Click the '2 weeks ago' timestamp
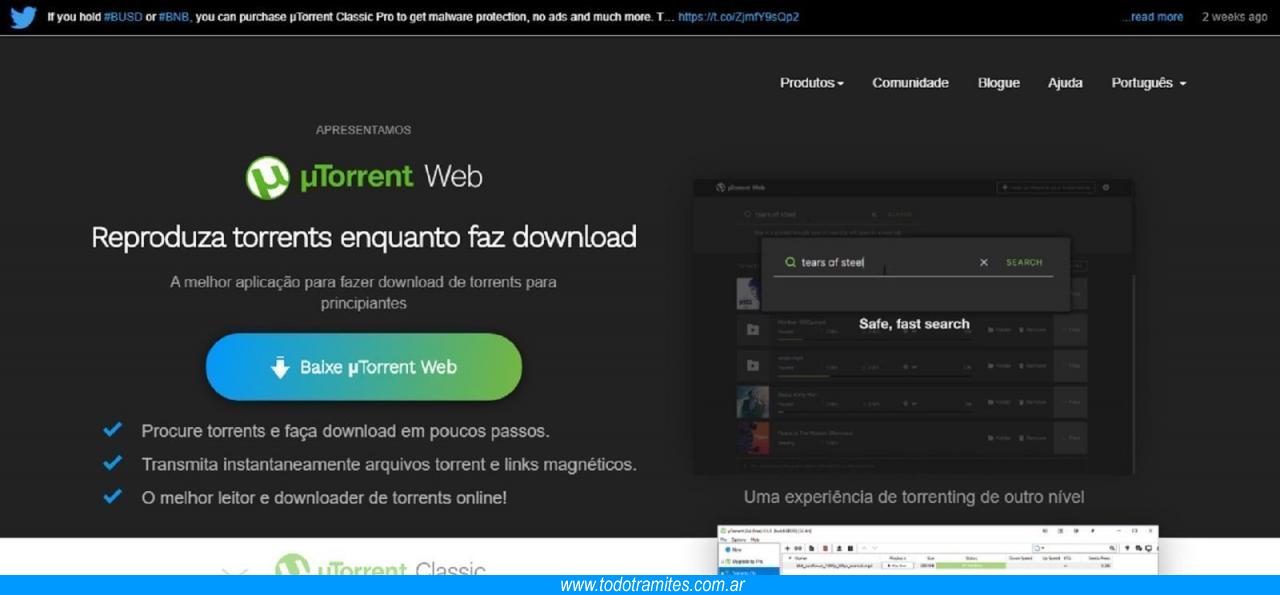This screenshot has height=595, width=1280. click(1234, 17)
